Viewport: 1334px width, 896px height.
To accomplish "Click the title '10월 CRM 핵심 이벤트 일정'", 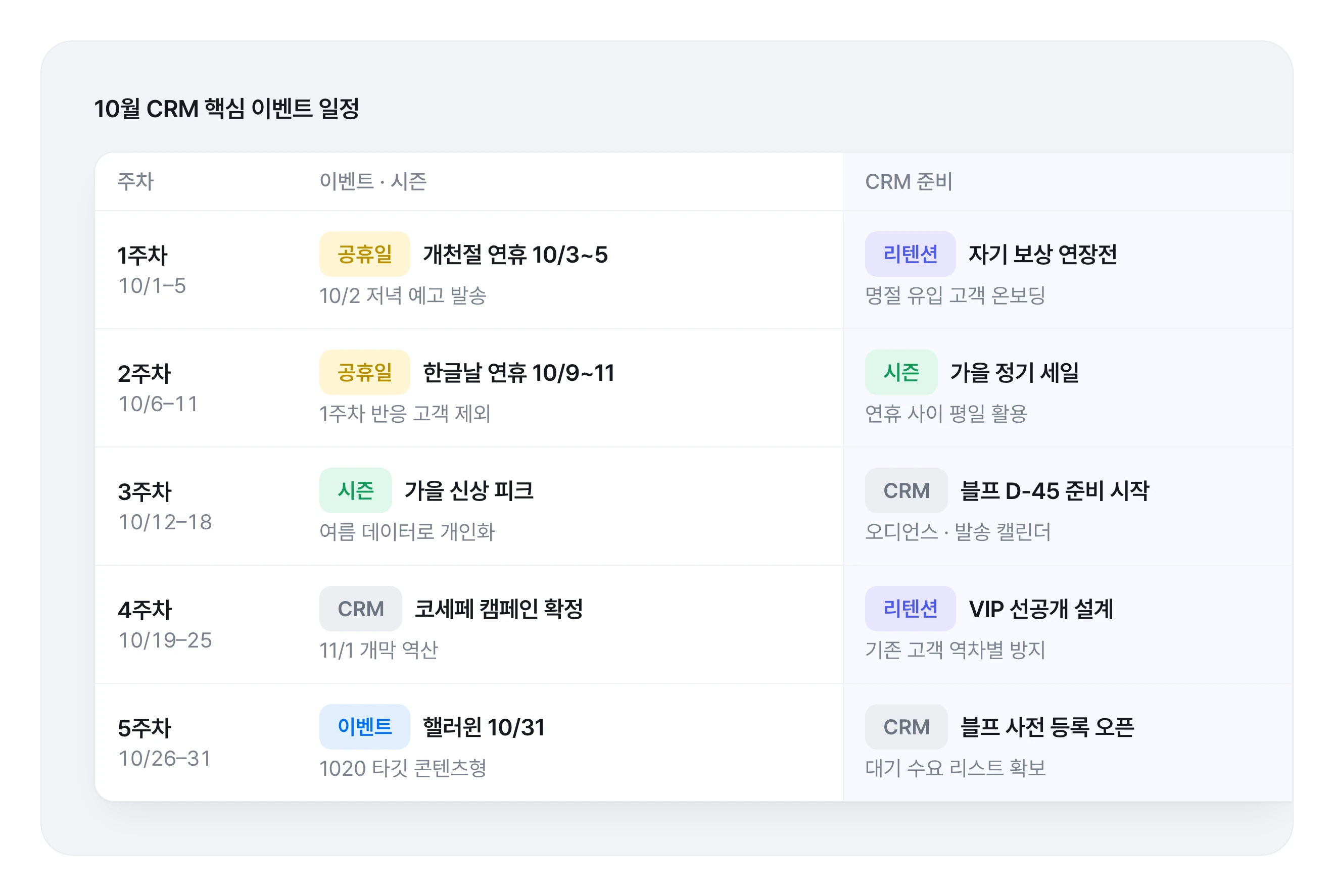I will point(226,109).
